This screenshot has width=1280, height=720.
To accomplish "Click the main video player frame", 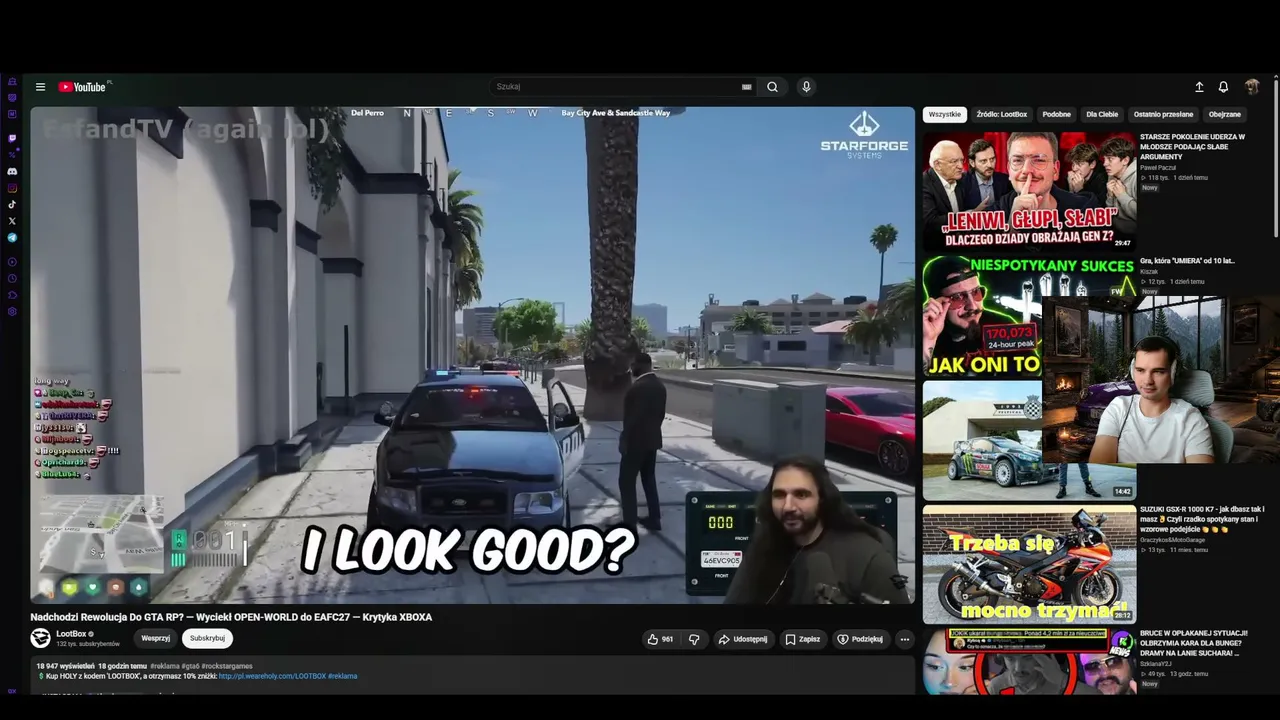I will 472,355.
